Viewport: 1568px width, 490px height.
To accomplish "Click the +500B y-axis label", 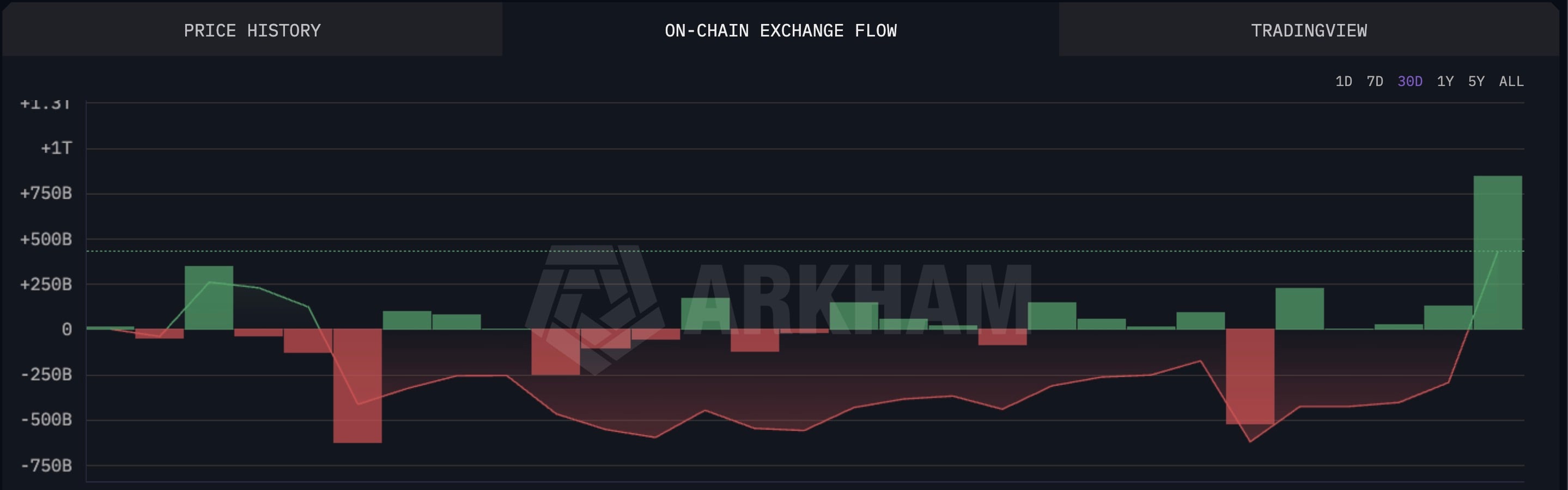I will coord(46,240).
